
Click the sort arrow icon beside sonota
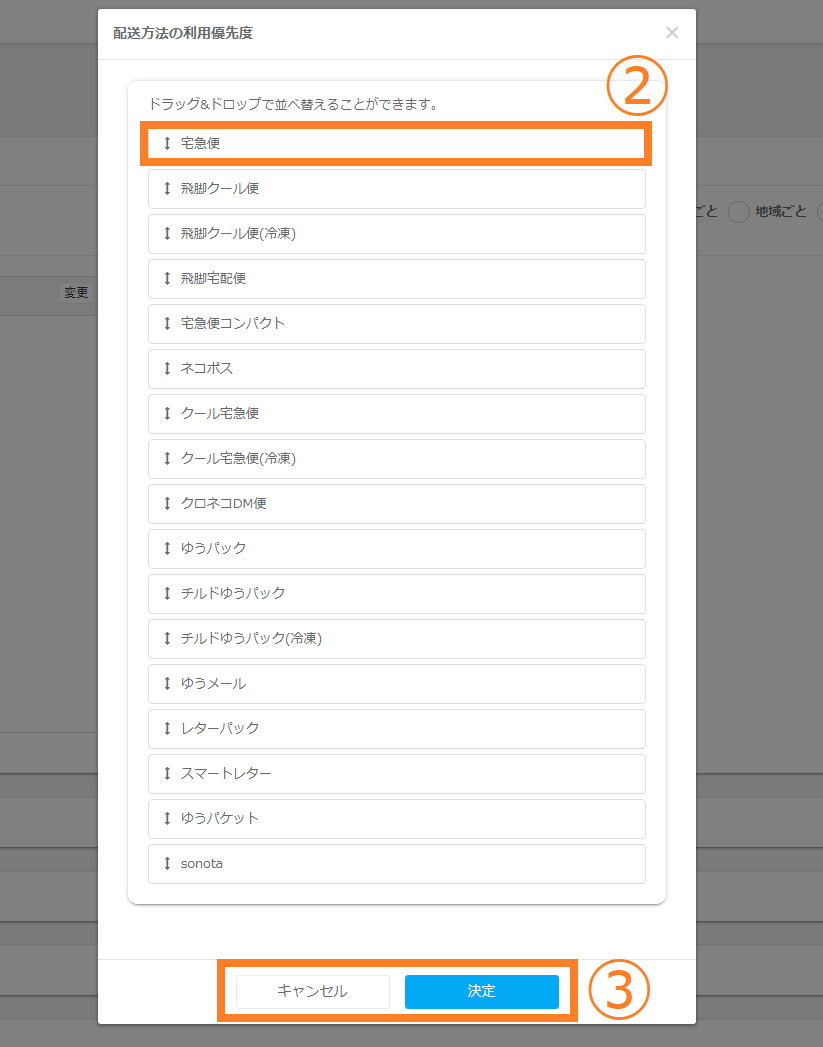[x=167, y=863]
